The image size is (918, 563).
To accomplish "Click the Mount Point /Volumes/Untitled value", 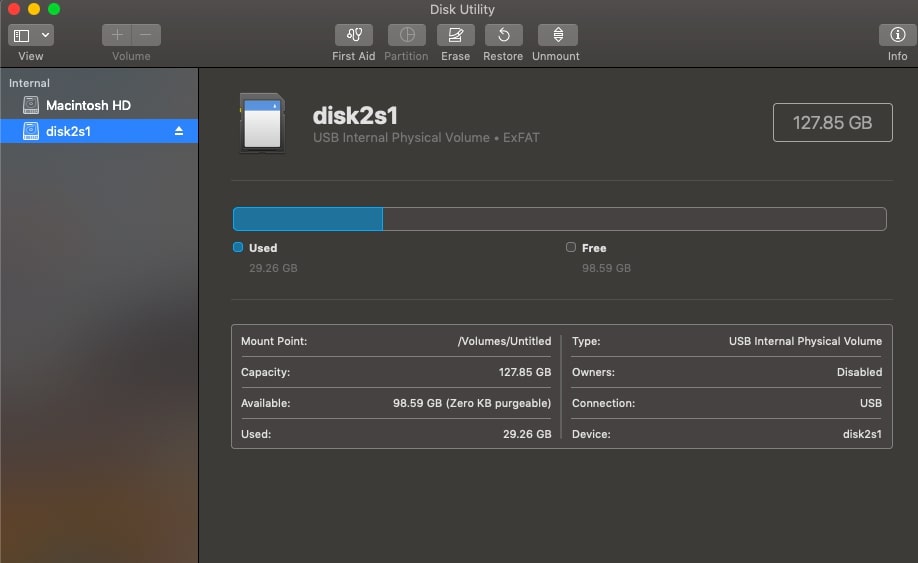I will pos(504,341).
